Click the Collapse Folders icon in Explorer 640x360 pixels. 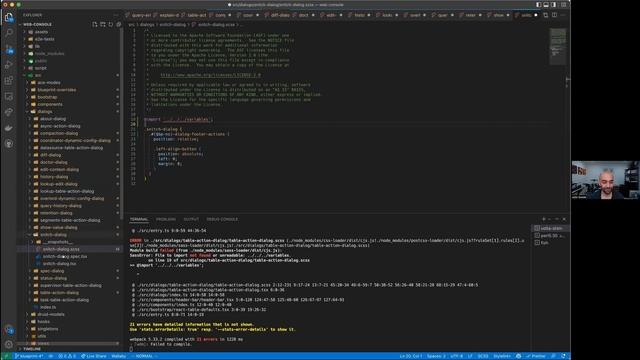coord(119,24)
